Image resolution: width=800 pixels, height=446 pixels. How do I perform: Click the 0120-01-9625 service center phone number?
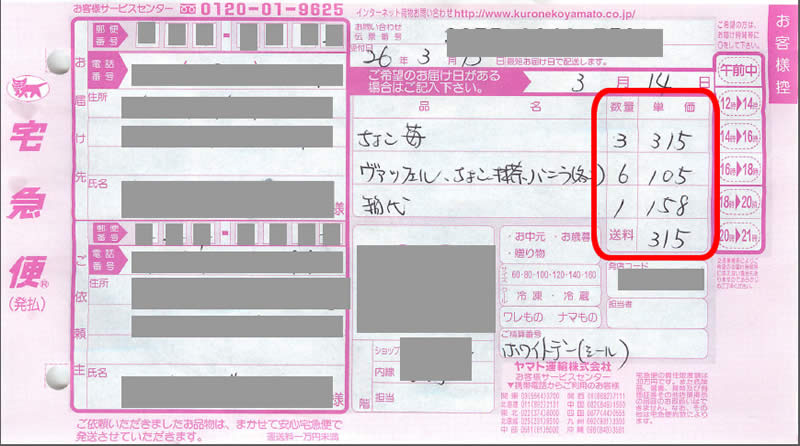[272, 9]
